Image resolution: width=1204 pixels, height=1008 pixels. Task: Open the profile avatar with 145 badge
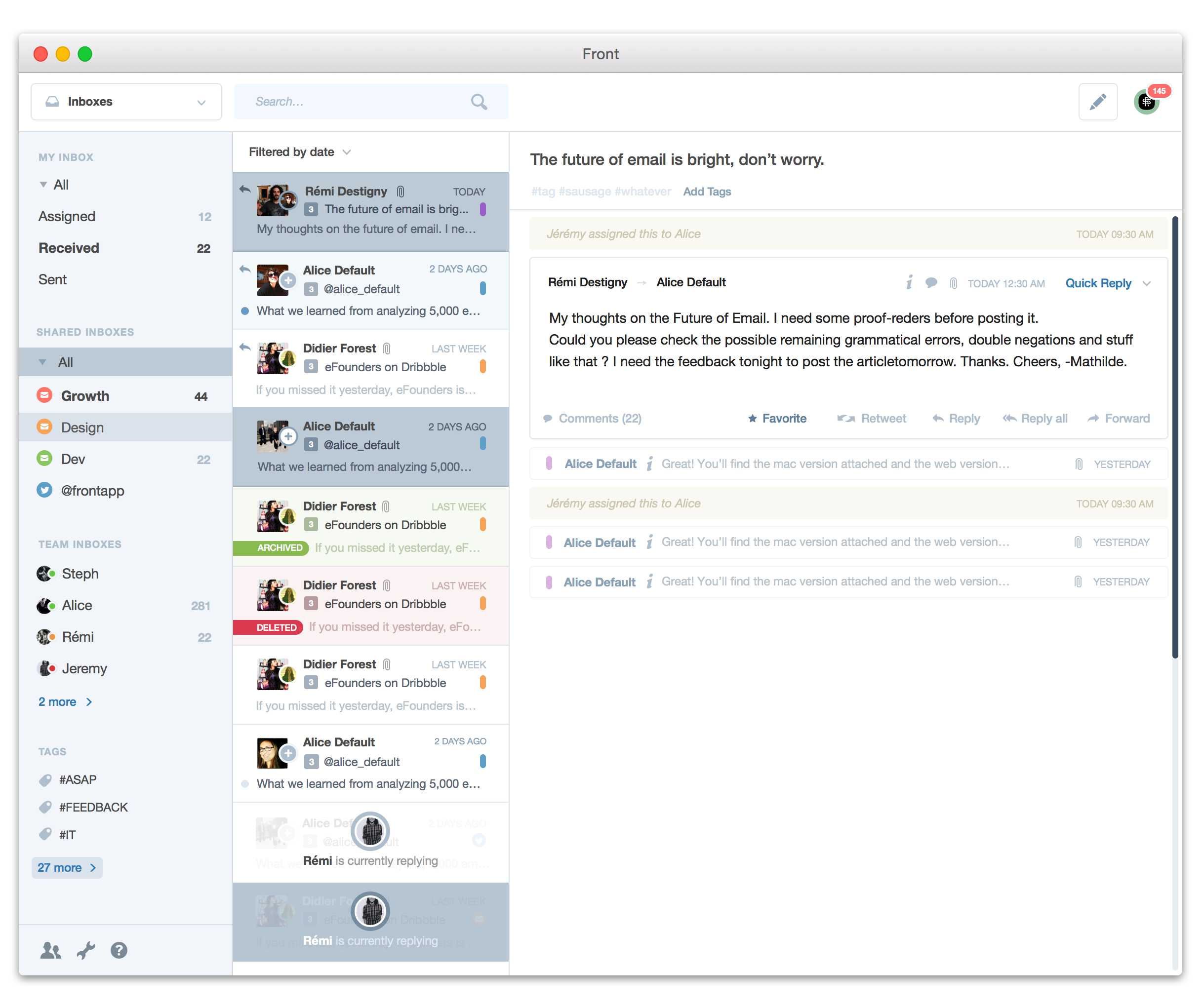[x=1146, y=102]
